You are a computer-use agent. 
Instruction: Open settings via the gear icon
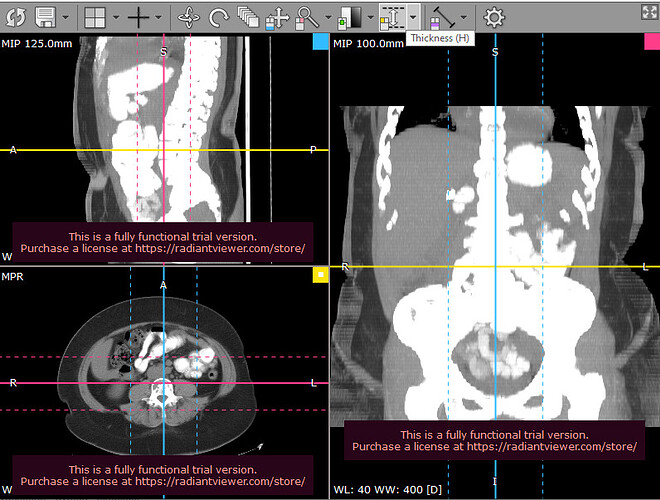494,17
